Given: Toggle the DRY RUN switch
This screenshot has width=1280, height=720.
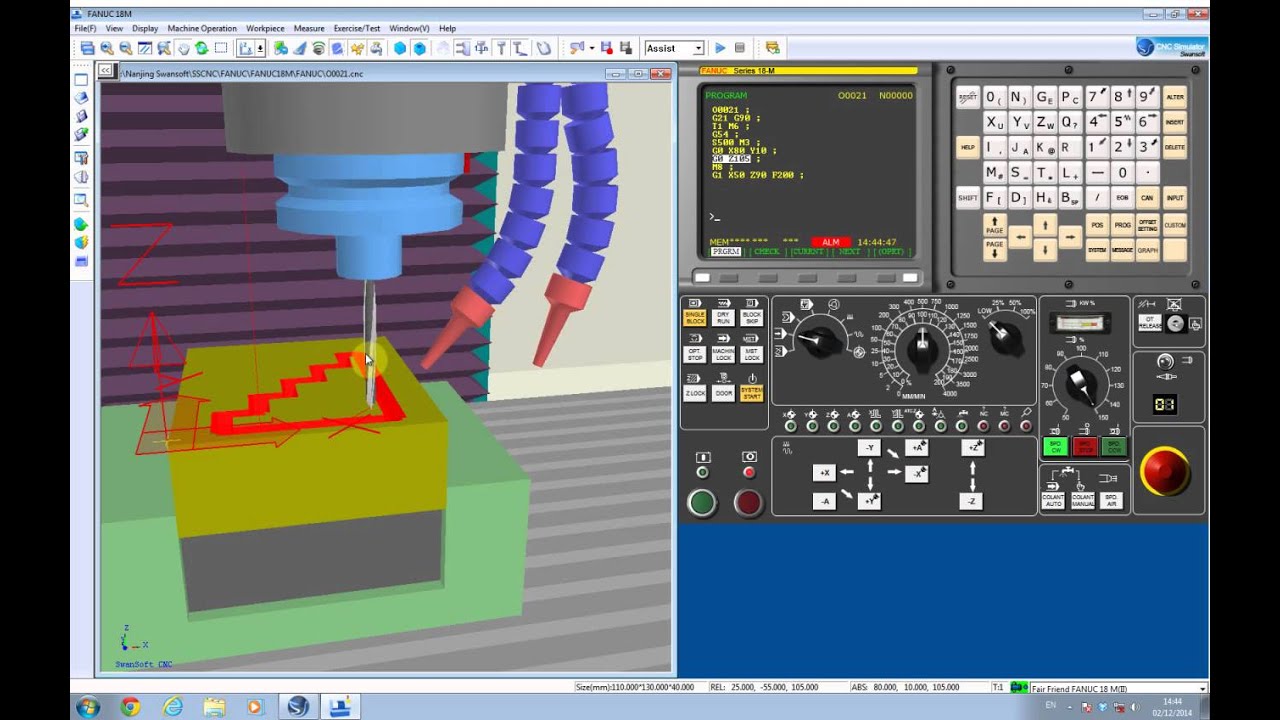Looking at the screenshot, I should [723, 318].
